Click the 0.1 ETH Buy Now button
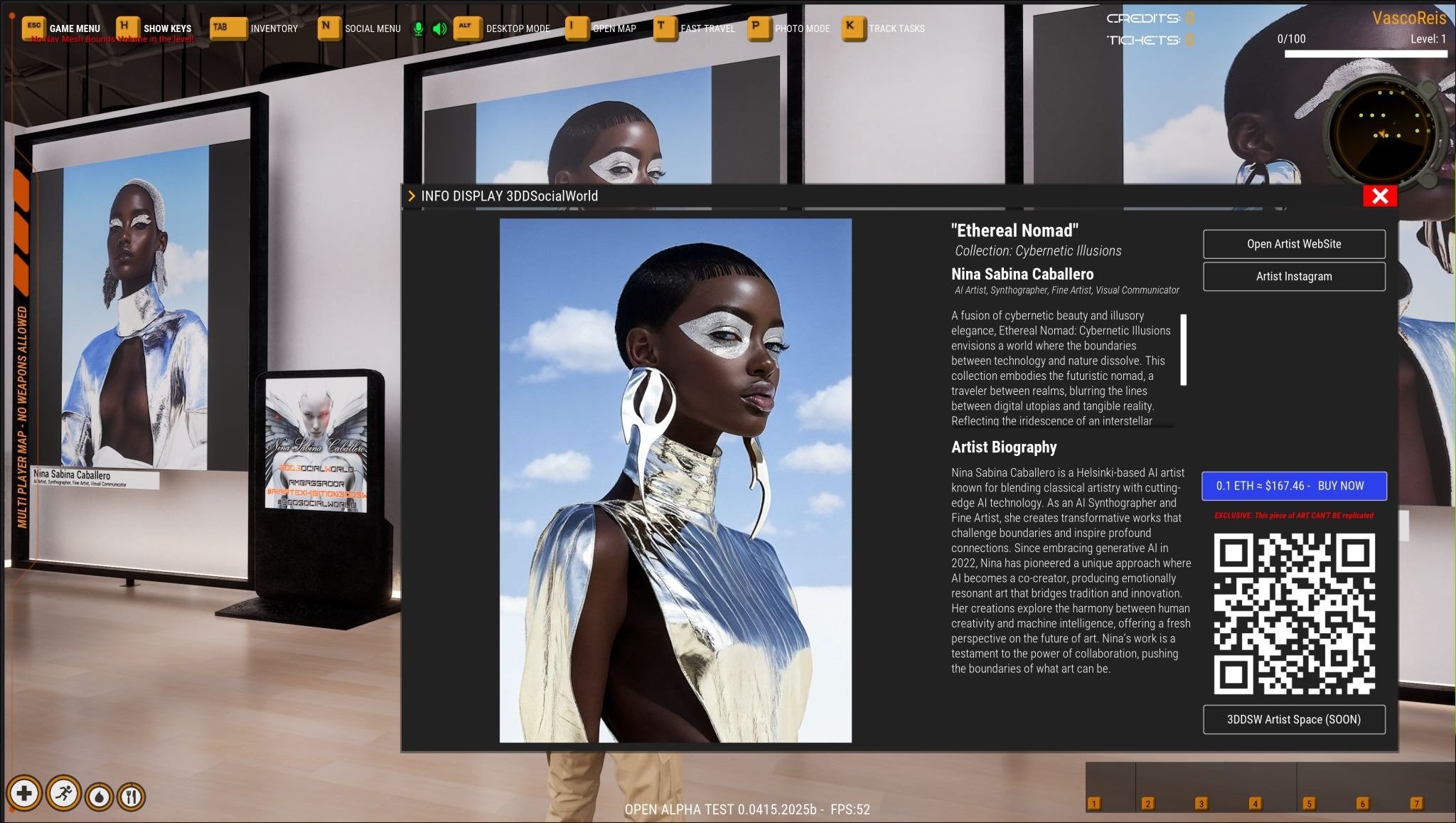This screenshot has width=1456, height=823. point(1293,486)
